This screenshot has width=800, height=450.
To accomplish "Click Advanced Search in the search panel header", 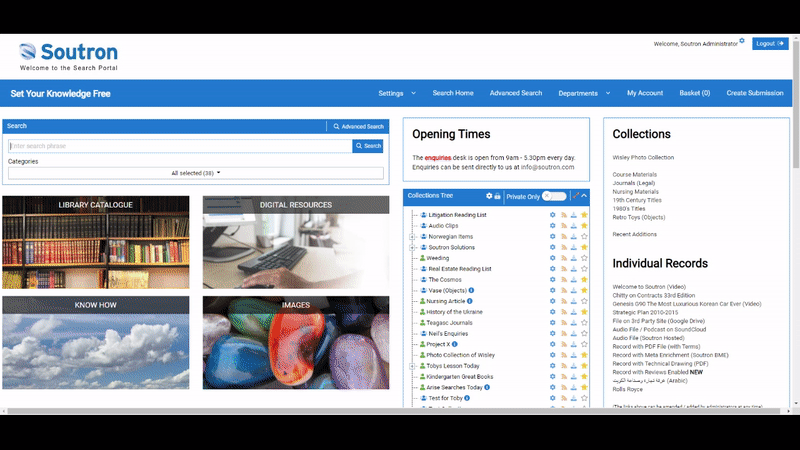I will click(358, 127).
